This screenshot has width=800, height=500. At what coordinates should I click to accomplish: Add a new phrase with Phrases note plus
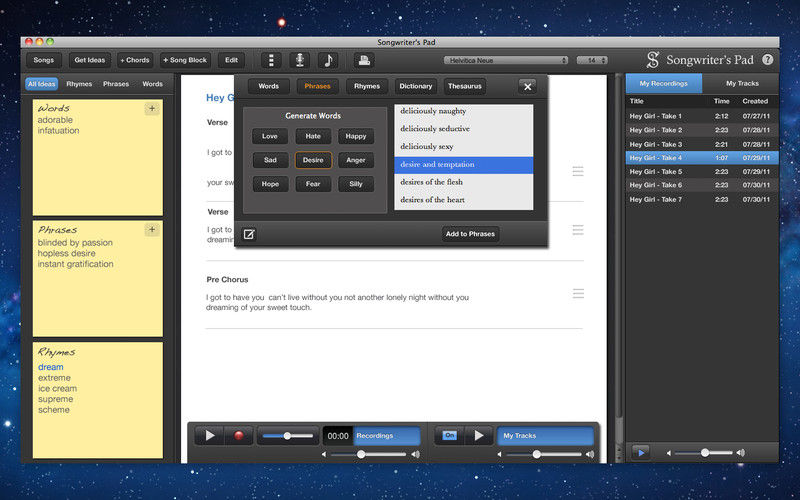click(152, 230)
